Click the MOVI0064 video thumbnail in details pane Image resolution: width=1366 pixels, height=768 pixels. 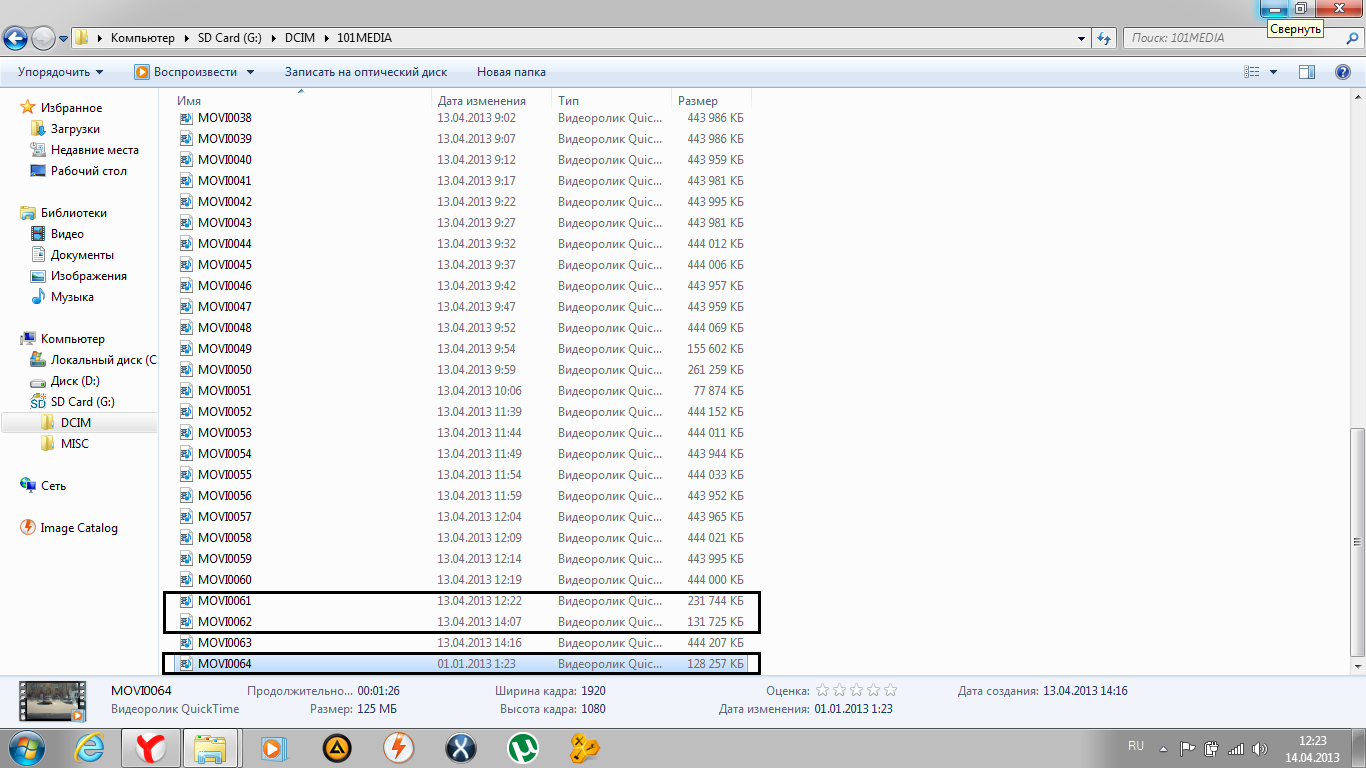(52, 700)
